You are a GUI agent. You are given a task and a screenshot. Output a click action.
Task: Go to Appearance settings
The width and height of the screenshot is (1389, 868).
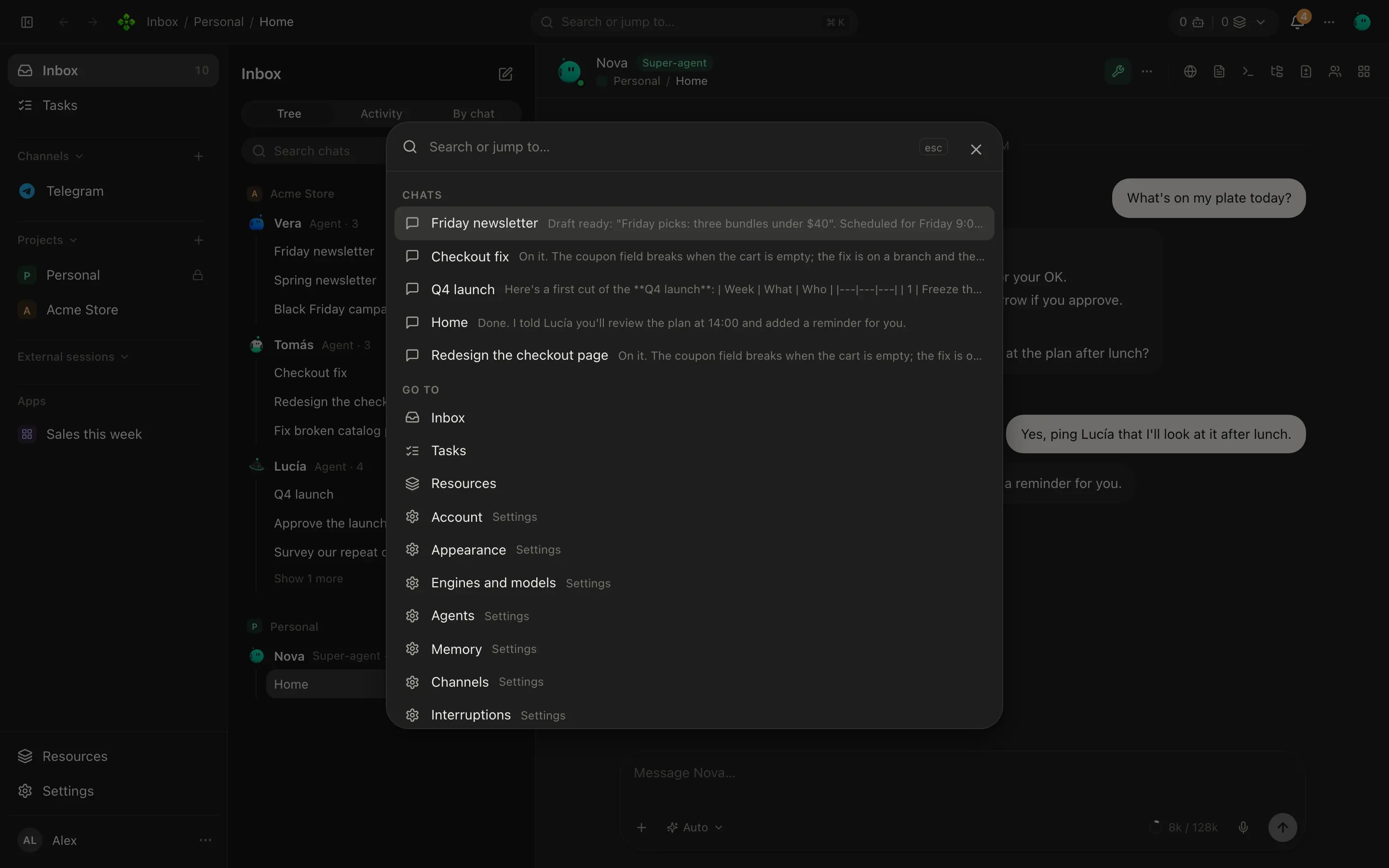[x=694, y=549]
